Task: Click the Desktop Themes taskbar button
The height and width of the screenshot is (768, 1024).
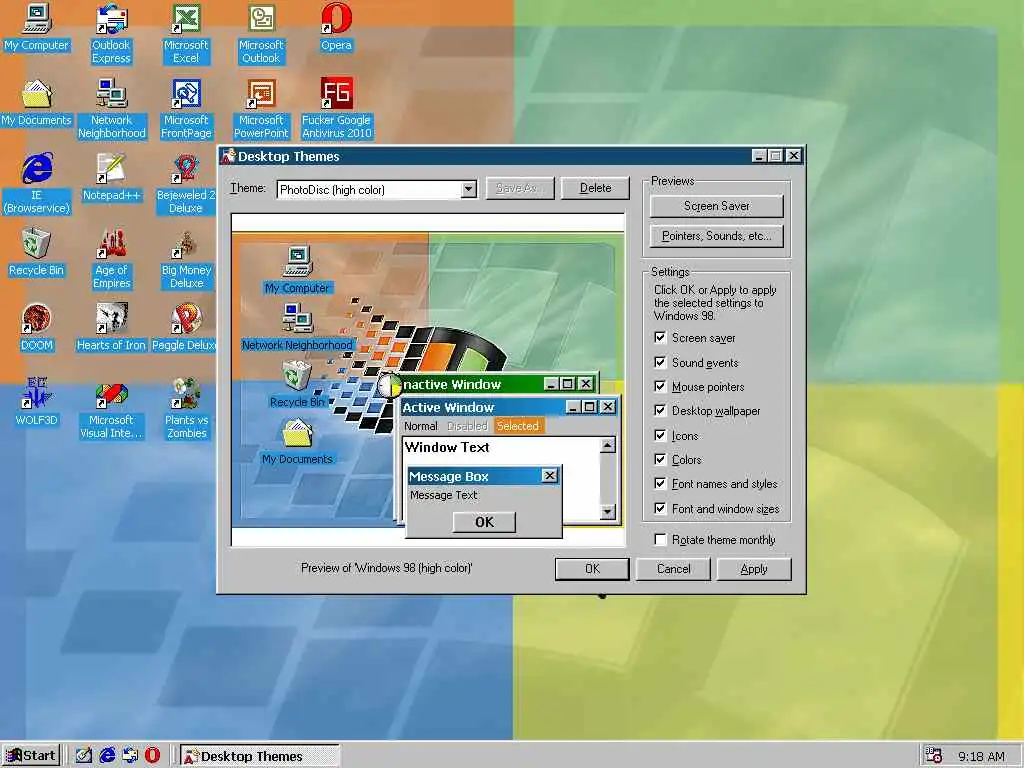Action: click(259, 756)
